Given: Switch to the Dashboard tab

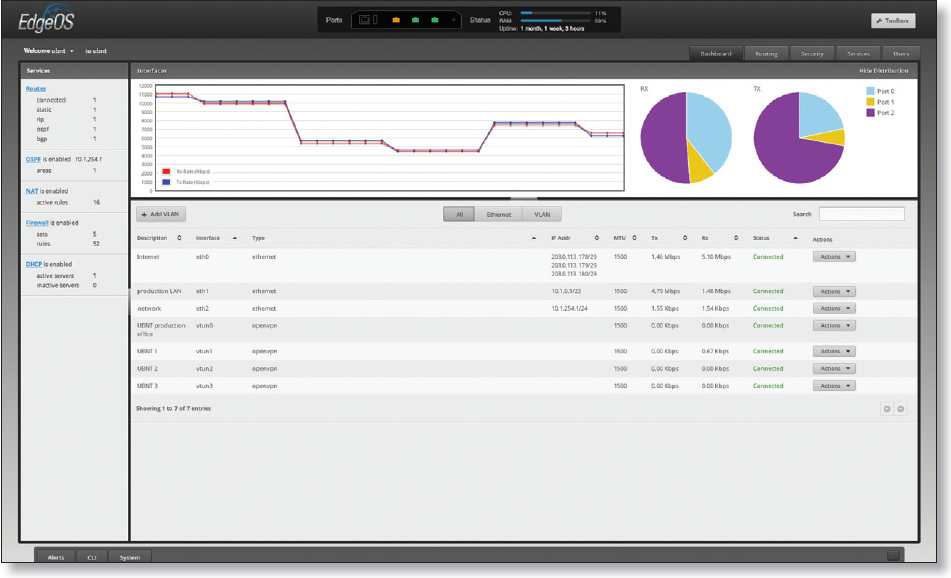Looking at the screenshot, I should point(716,53).
